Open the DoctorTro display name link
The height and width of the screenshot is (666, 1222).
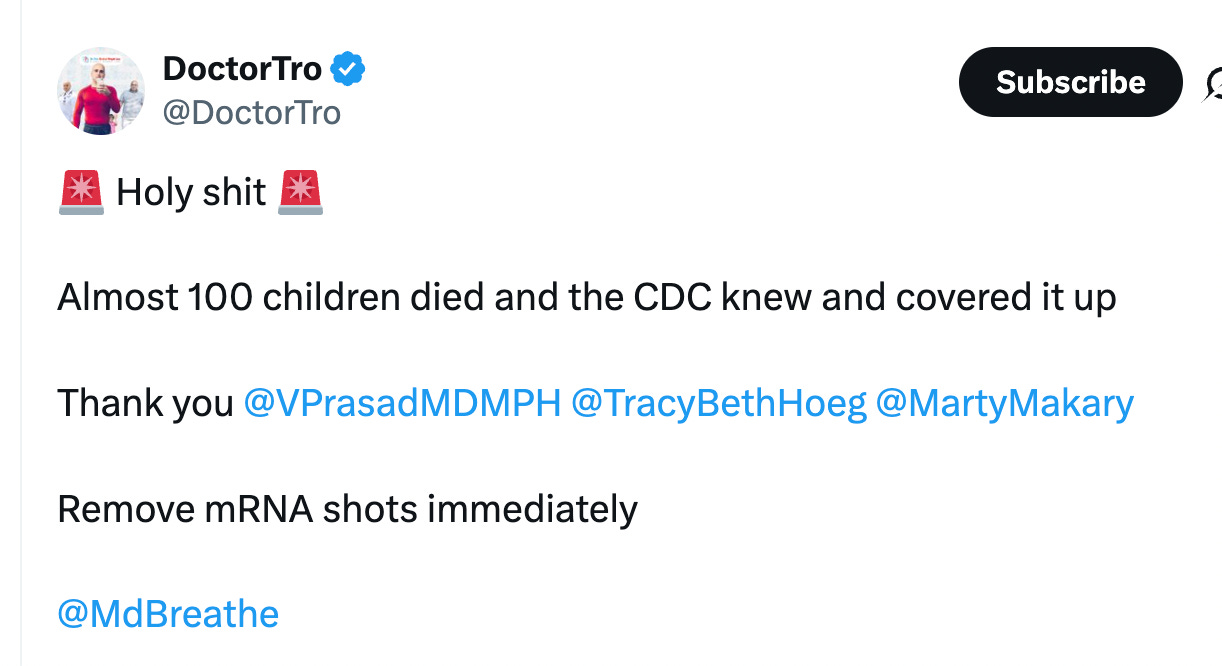(242, 69)
